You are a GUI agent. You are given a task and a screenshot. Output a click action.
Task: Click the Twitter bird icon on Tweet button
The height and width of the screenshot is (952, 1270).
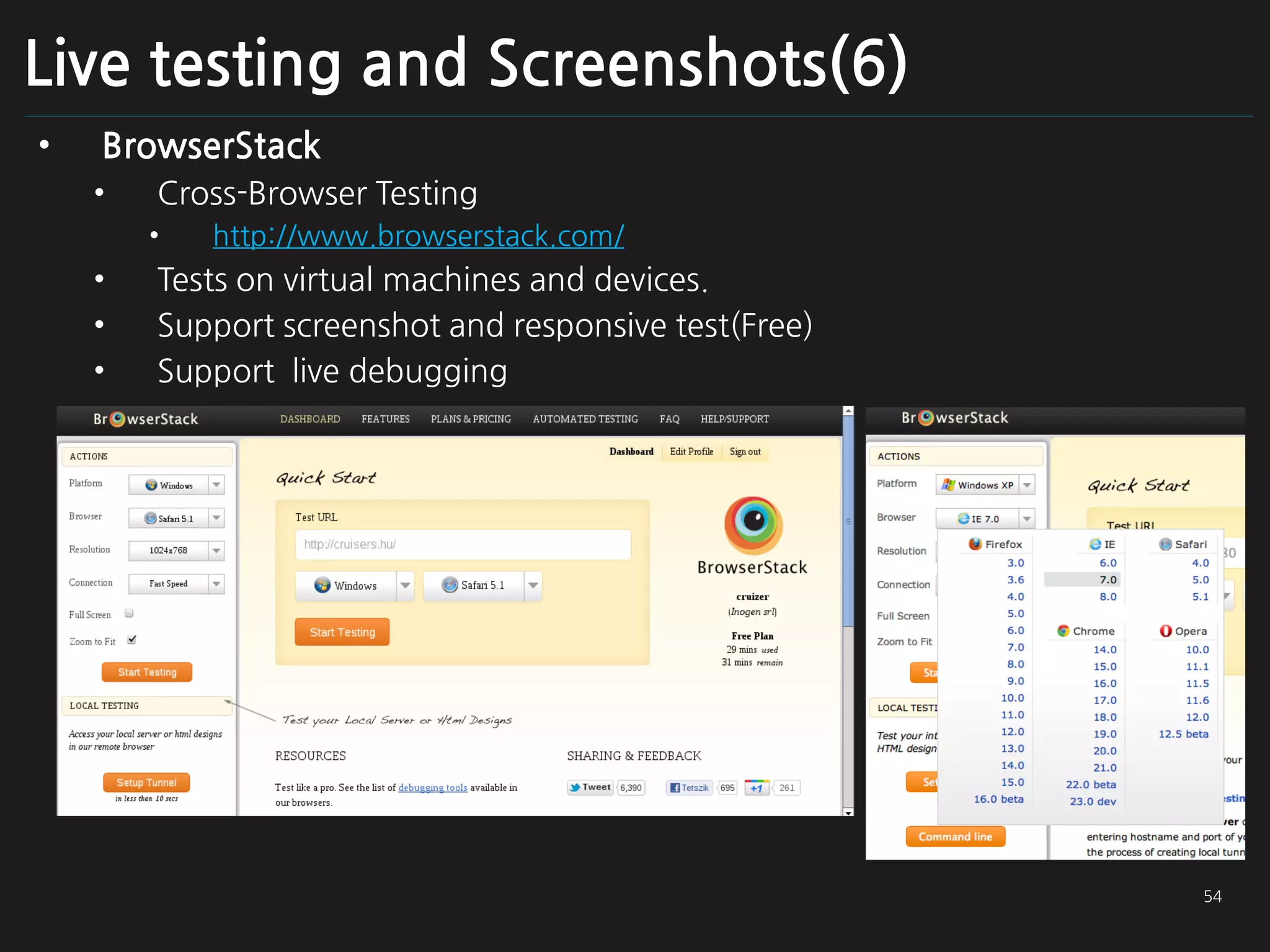575,788
